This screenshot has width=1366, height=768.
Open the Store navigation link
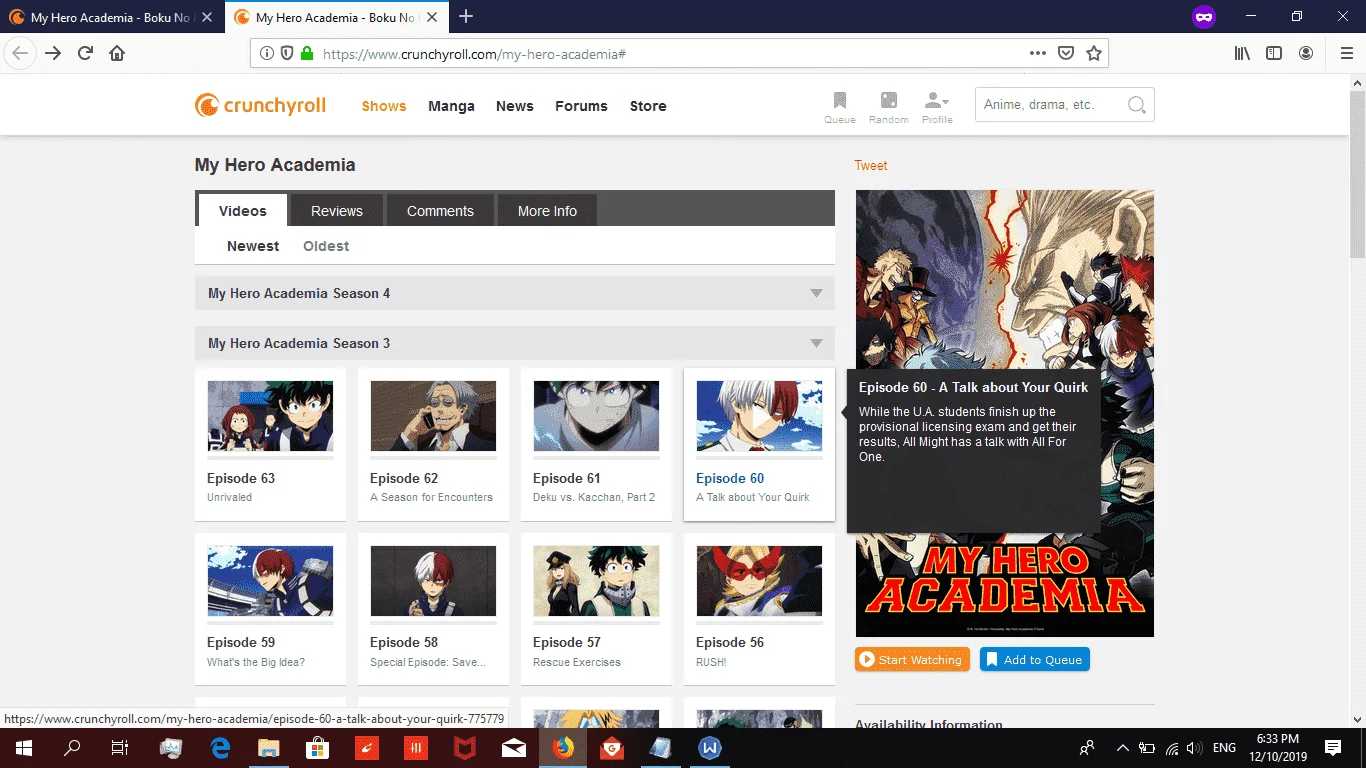click(x=648, y=106)
